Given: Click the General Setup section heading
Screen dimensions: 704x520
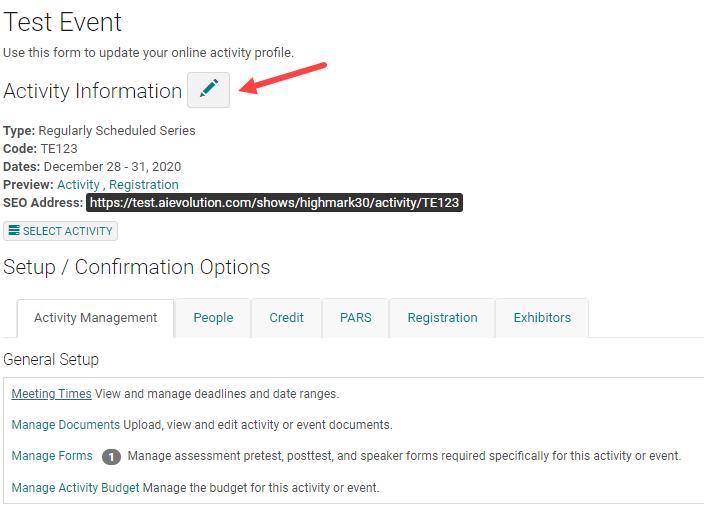Looking at the screenshot, I should click(x=51, y=359).
